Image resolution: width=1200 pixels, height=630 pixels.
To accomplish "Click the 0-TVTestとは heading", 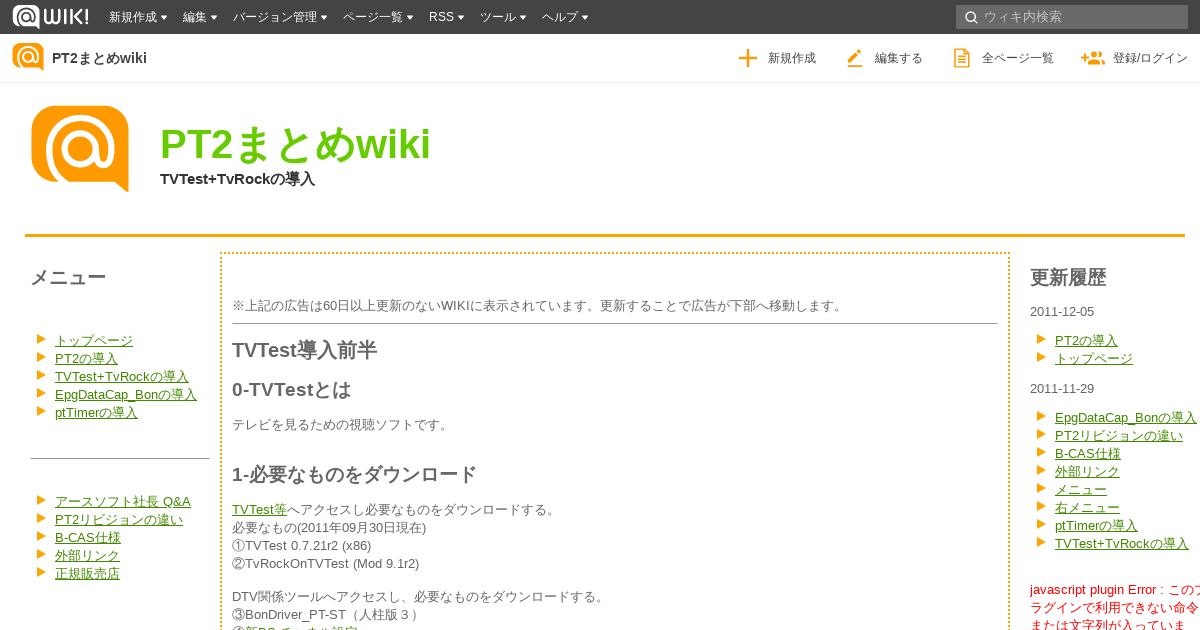I will point(291,389).
